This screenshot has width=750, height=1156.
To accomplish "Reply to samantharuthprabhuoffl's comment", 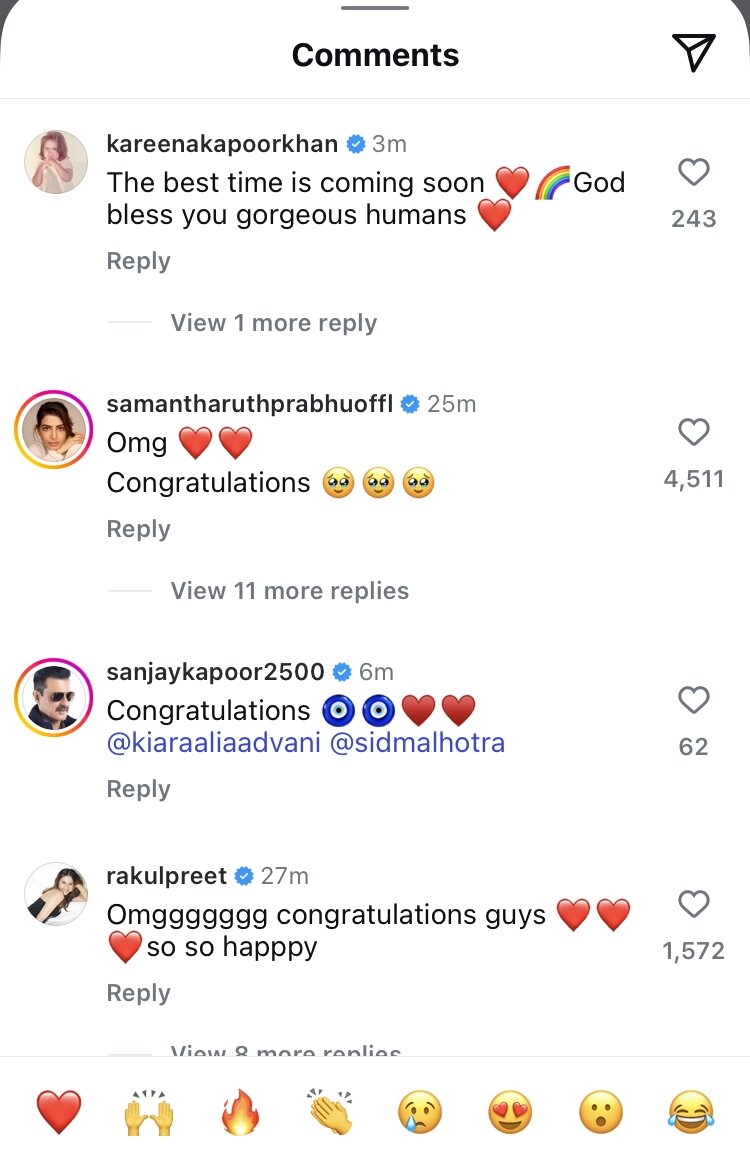I will 138,529.
